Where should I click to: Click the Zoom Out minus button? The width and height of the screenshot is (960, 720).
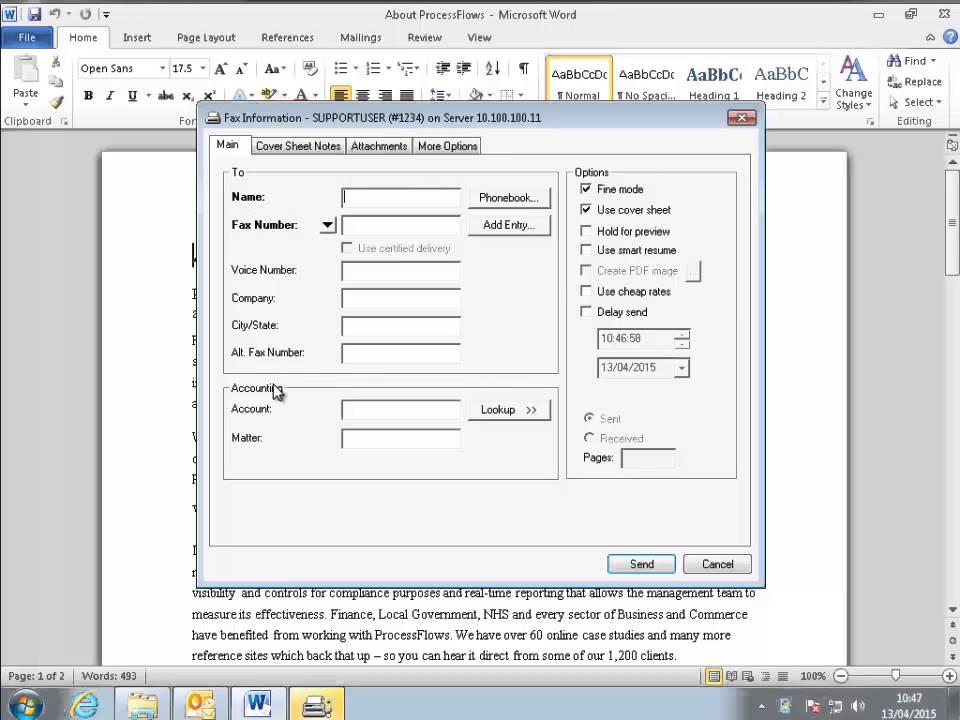841,676
